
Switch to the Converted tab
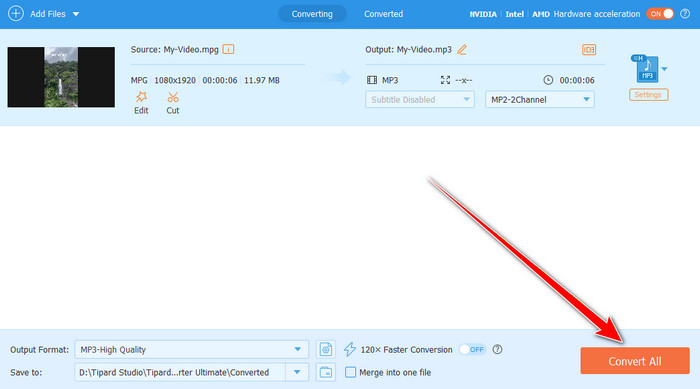pos(383,14)
